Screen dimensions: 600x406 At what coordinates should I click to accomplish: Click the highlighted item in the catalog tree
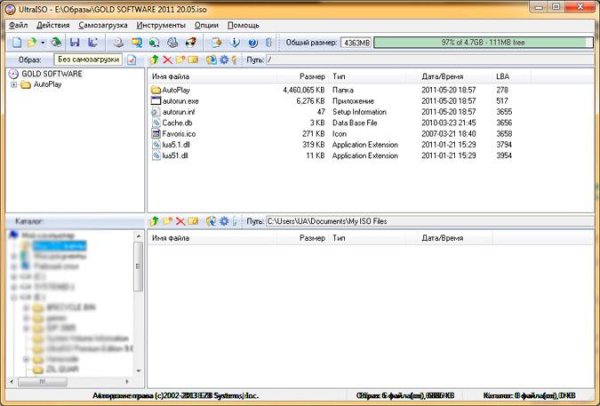point(60,246)
